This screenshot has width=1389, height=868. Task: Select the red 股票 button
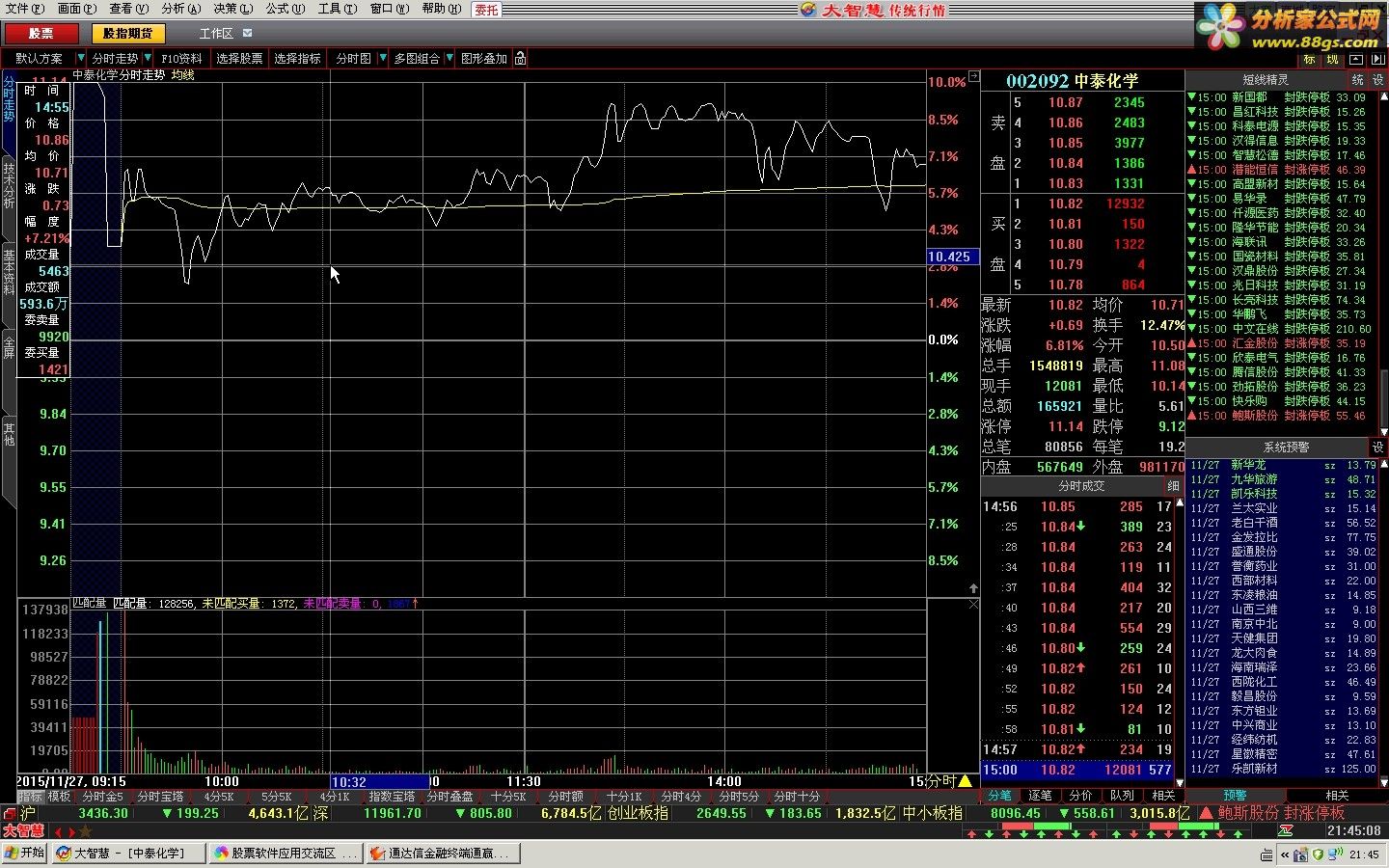[41, 34]
